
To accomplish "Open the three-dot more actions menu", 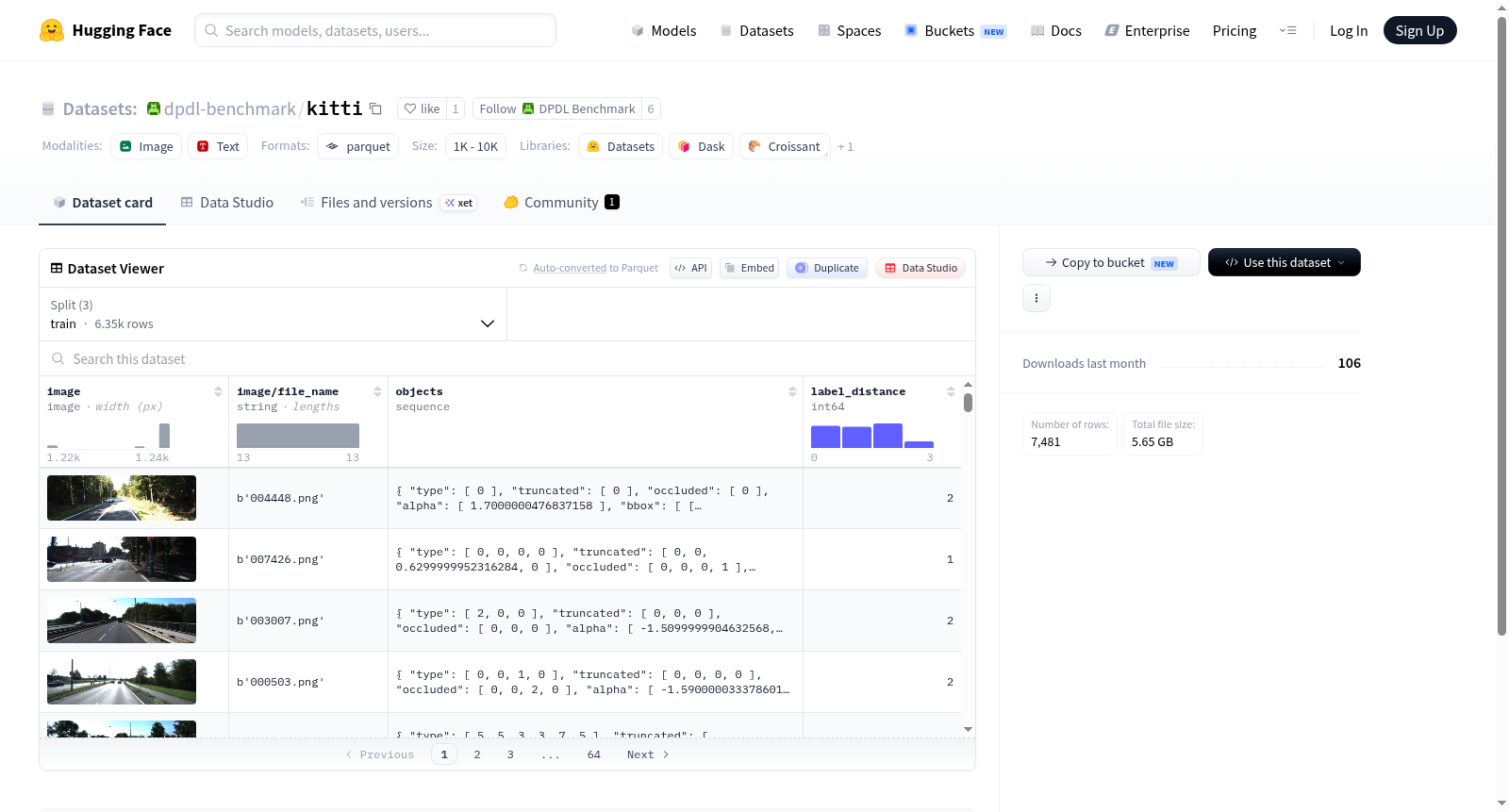I will [x=1036, y=298].
